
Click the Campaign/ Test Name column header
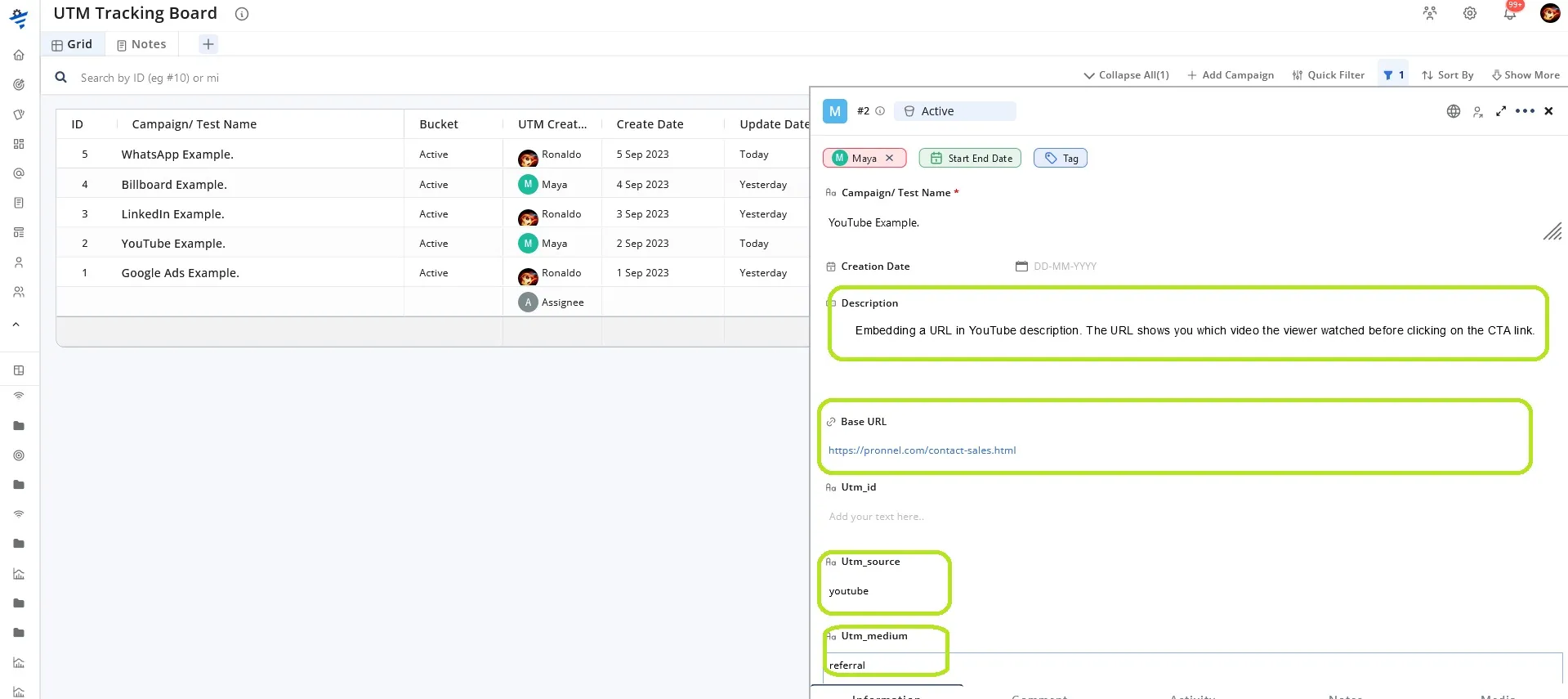point(194,124)
